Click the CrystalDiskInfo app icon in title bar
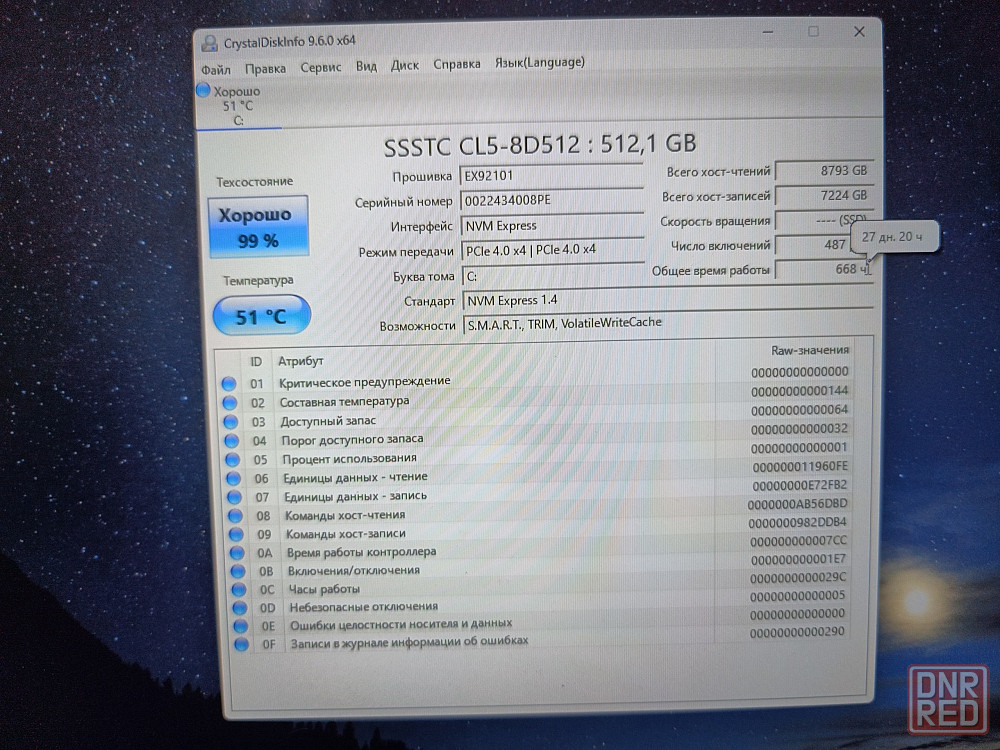Screen dimensions: 1000x750 pos(209,42)
